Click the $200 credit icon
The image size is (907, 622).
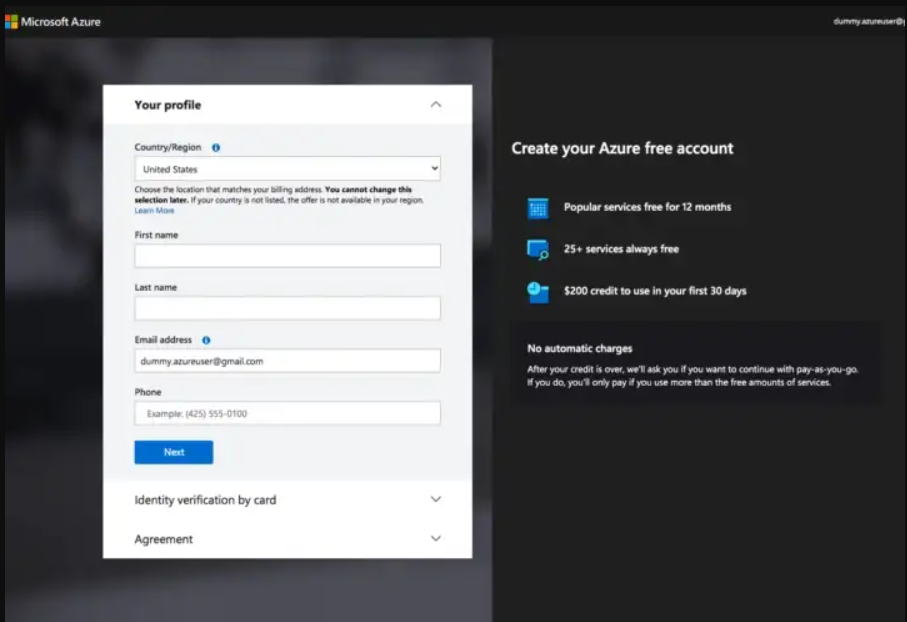point(538,291)
